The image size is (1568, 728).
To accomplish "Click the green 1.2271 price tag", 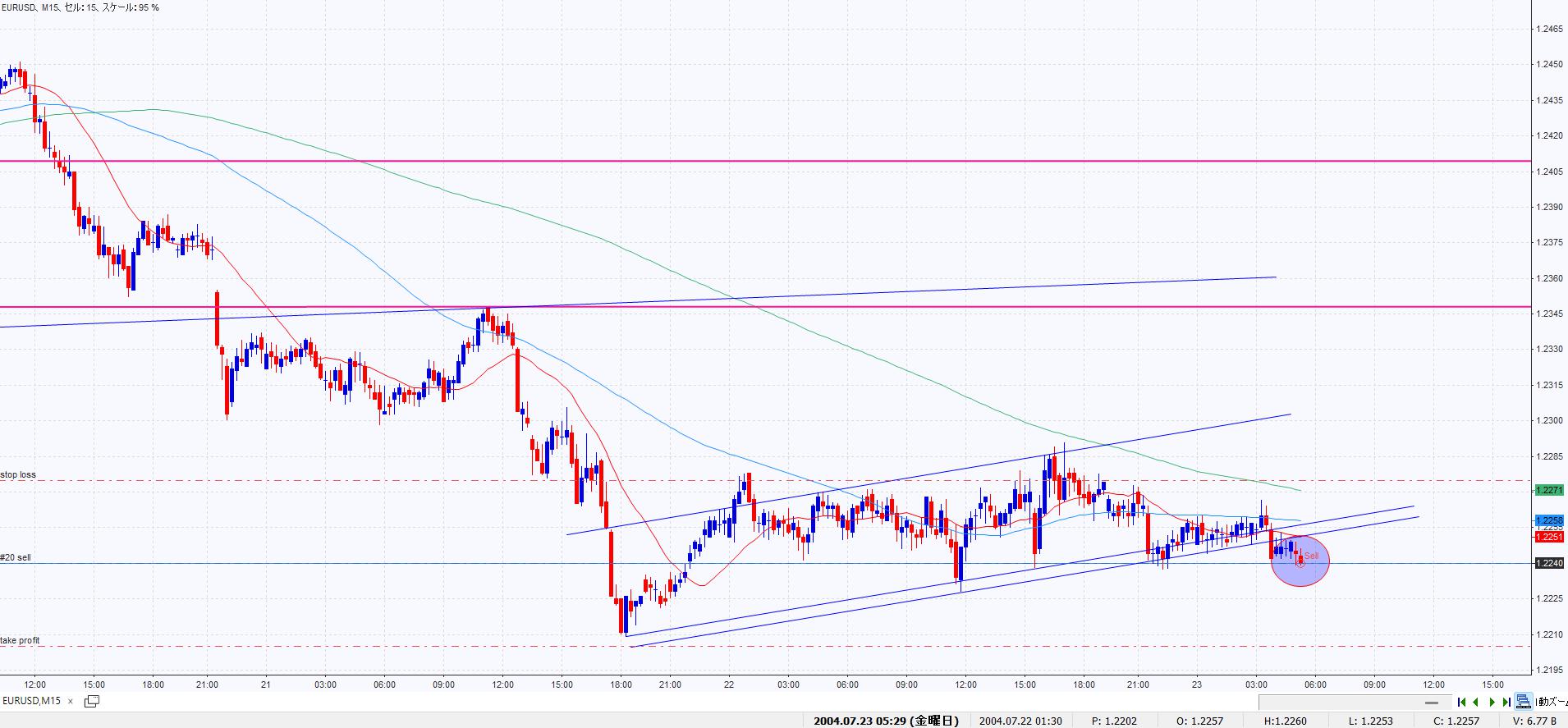I will 1549,490.
